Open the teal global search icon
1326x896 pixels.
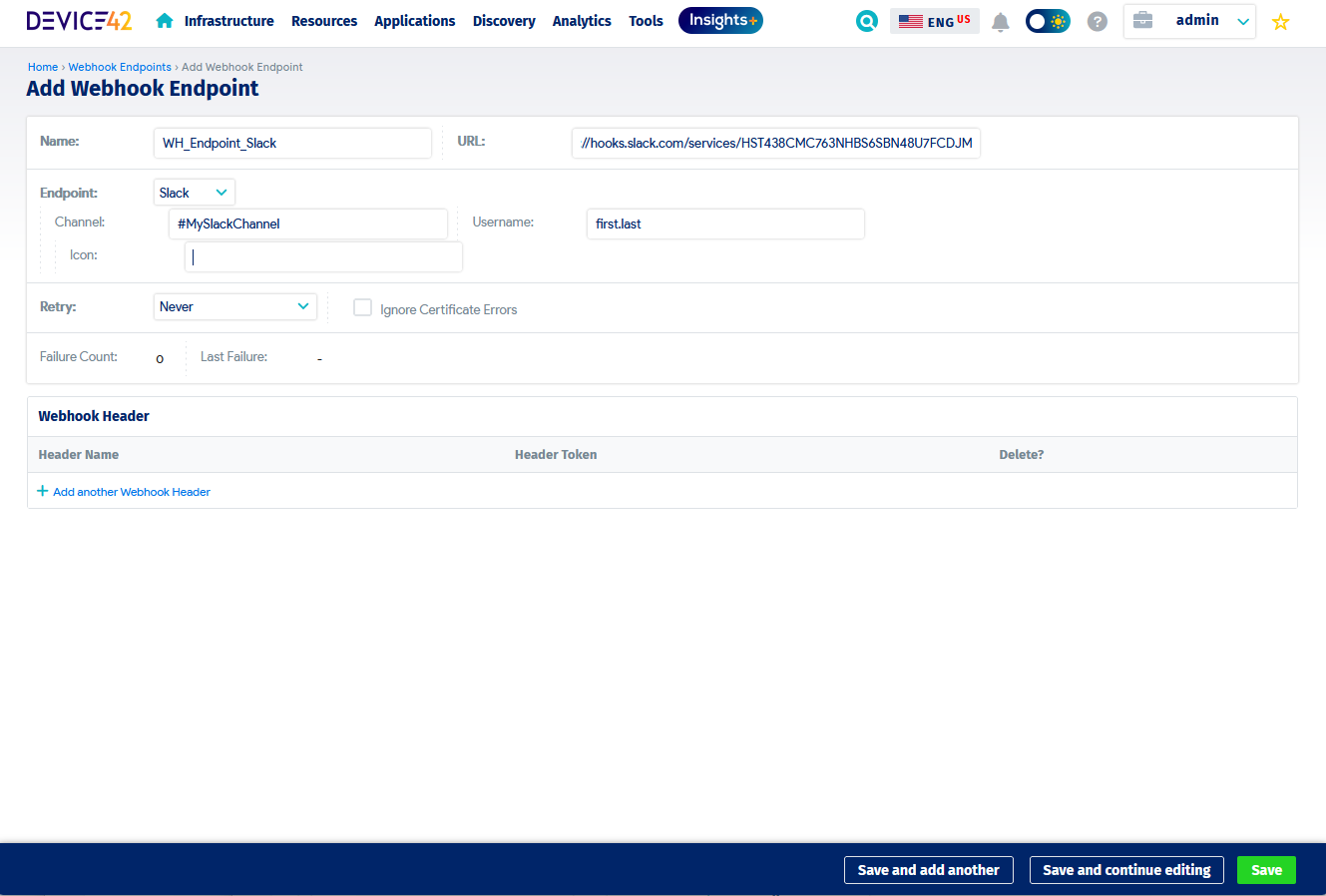pyautogui.click(x=867, y=21)
